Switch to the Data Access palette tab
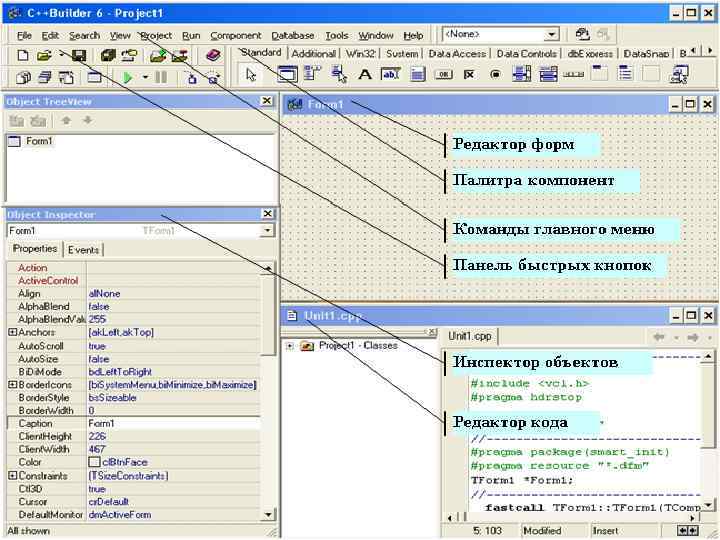 457,54
